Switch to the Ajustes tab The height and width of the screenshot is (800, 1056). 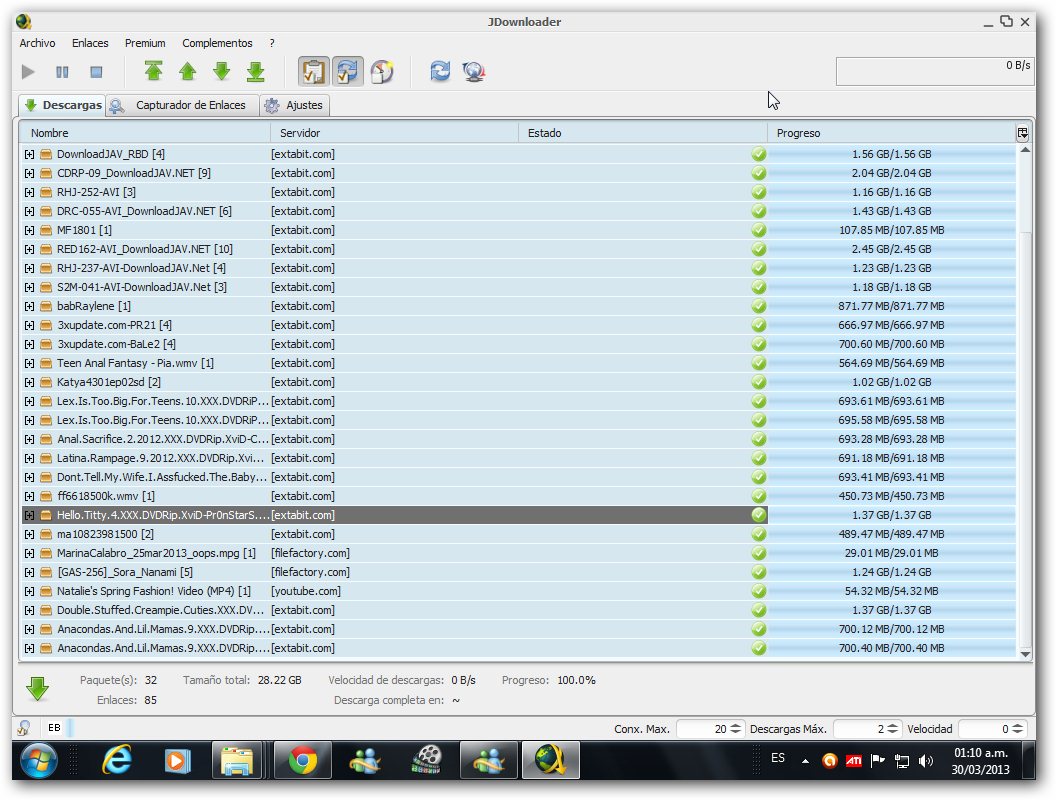pyautogui.click(x=295, y=105)
